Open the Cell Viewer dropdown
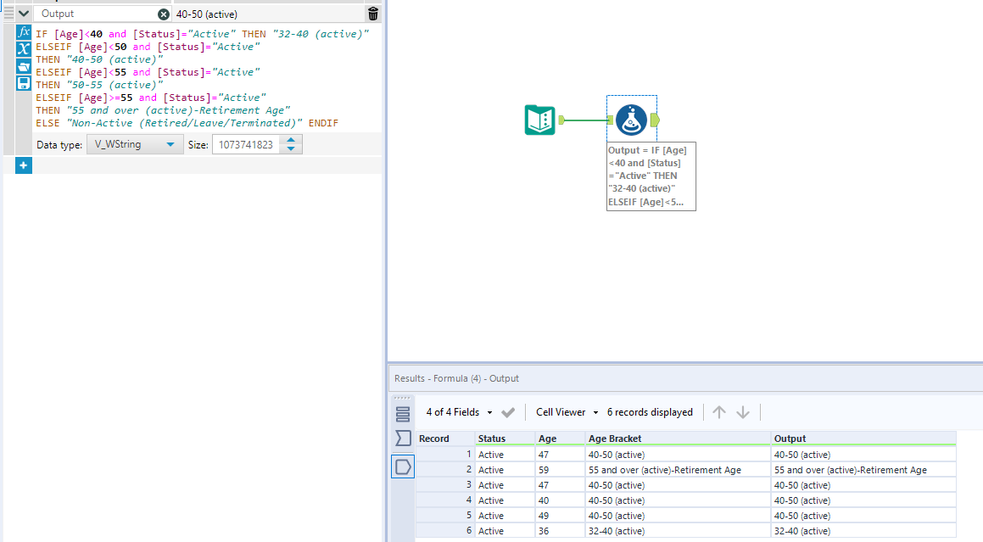Viewport: 983px width, 542px height. pyautogui.click(x=567, y=412)
